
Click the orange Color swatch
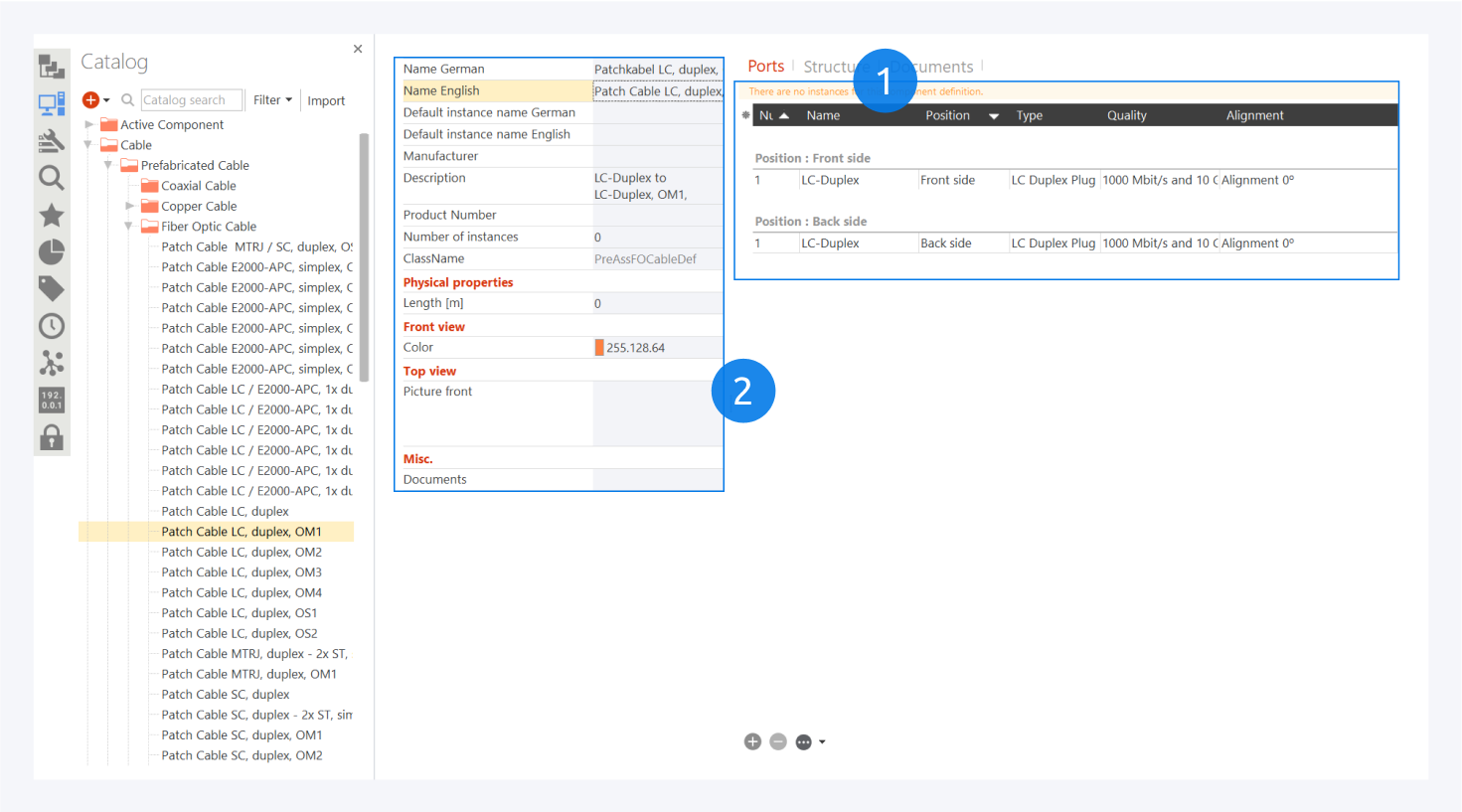pyautogui.click(x=599, y=348)
